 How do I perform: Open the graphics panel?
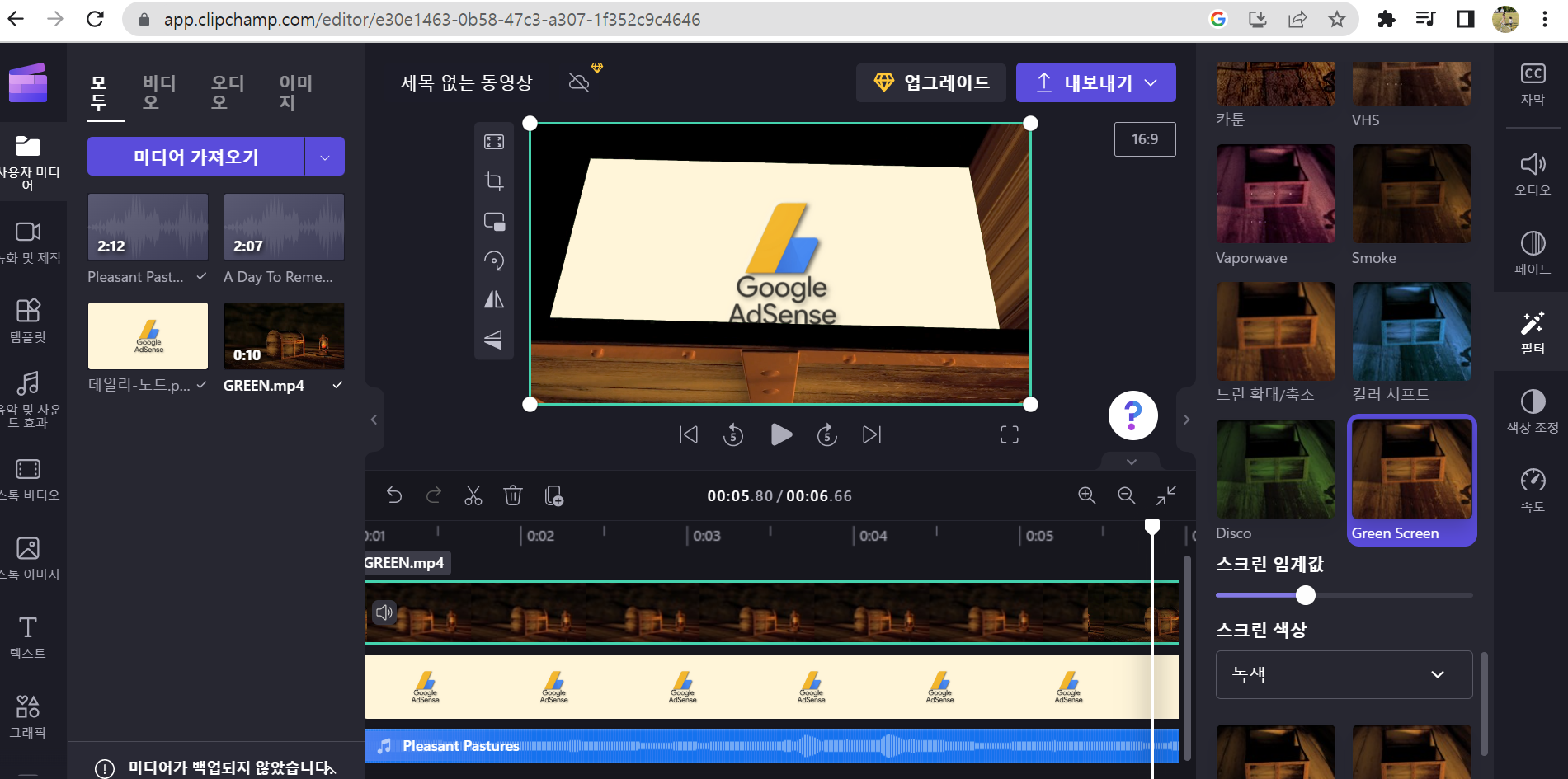pos(28,716)
